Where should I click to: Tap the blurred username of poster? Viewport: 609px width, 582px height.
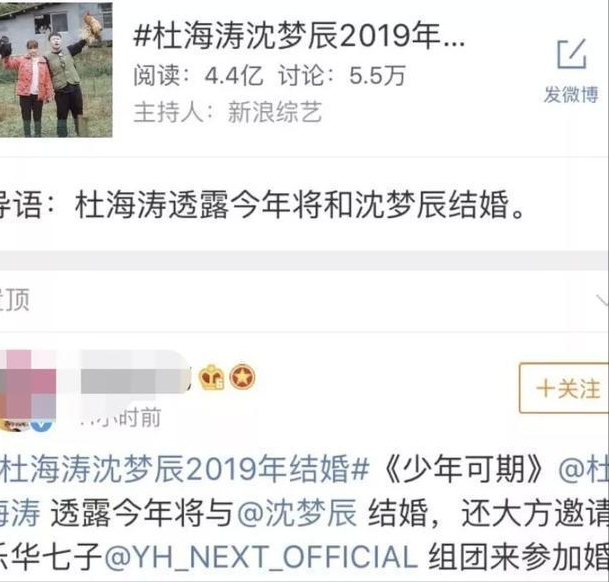134,376
